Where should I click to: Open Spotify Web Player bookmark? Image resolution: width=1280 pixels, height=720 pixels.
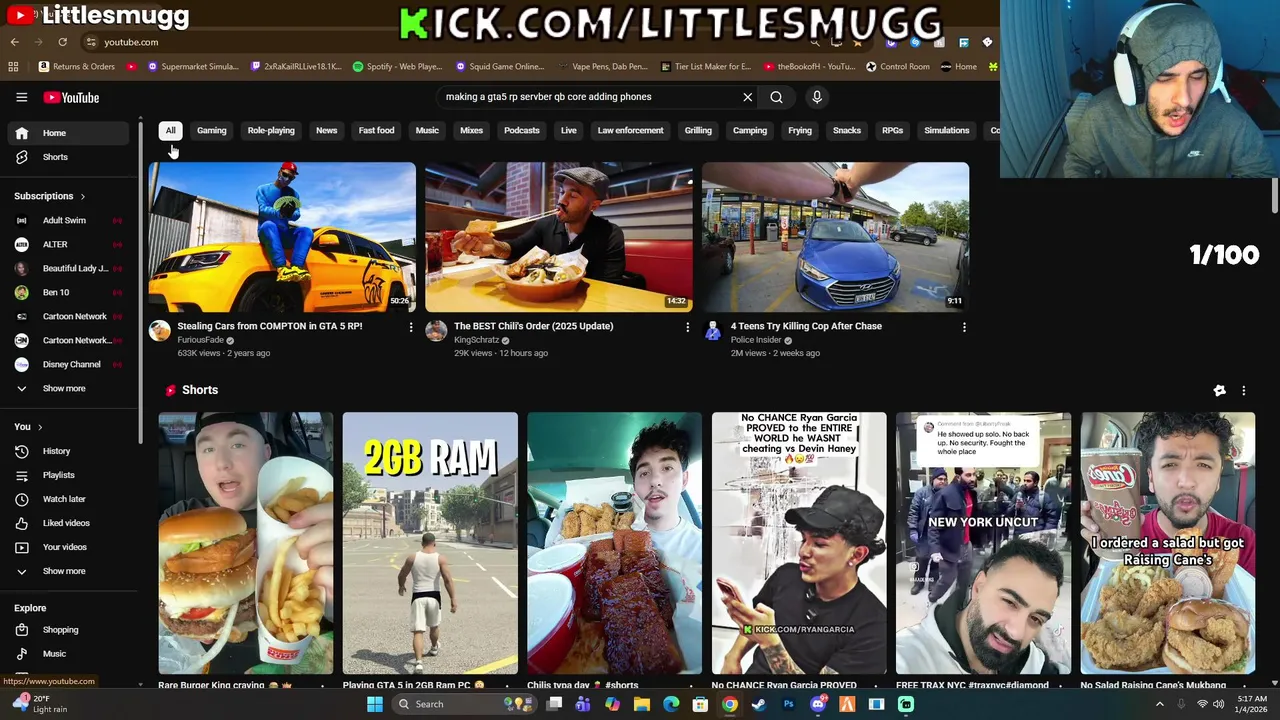click(x=397, y=67)
